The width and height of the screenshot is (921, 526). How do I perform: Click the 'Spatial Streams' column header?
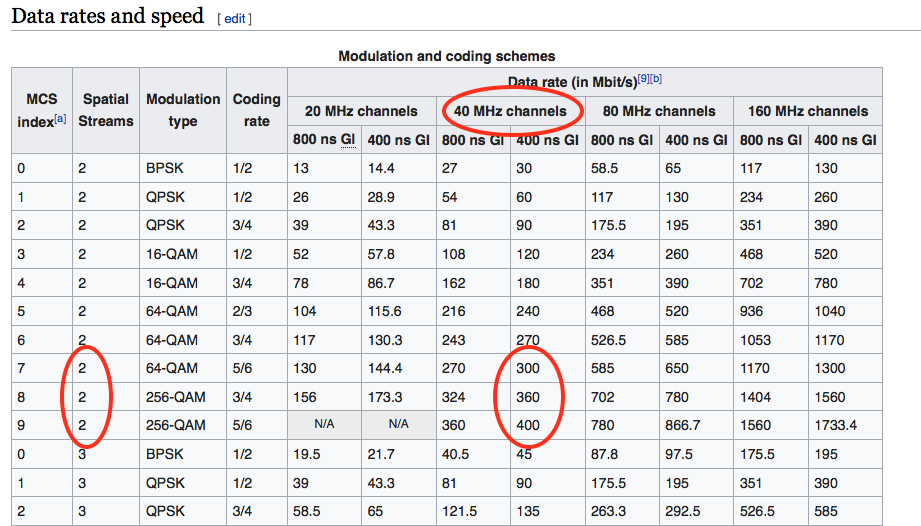pyautogui.click(x=106, y=110)
